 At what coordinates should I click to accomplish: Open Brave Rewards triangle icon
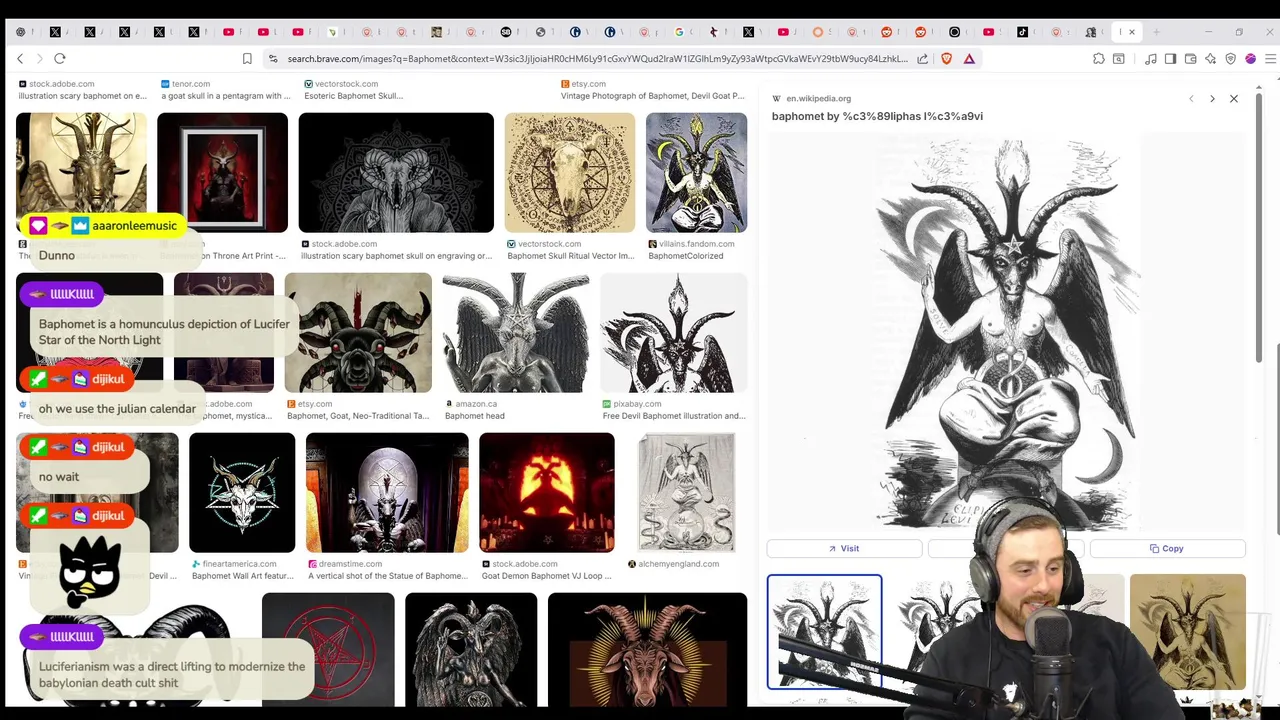point(969,59)
